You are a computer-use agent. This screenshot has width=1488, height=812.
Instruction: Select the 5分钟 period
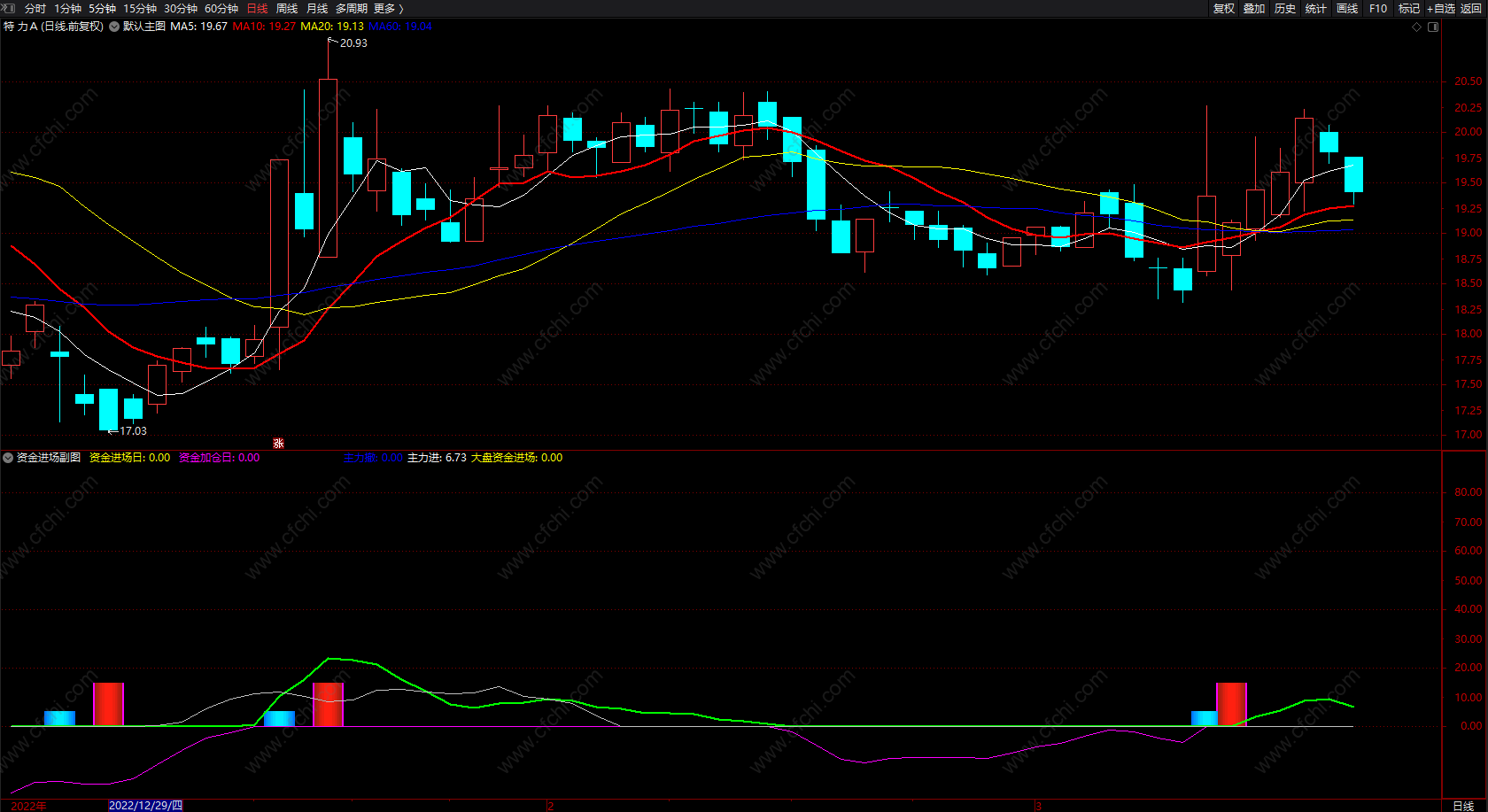(102, 9)
